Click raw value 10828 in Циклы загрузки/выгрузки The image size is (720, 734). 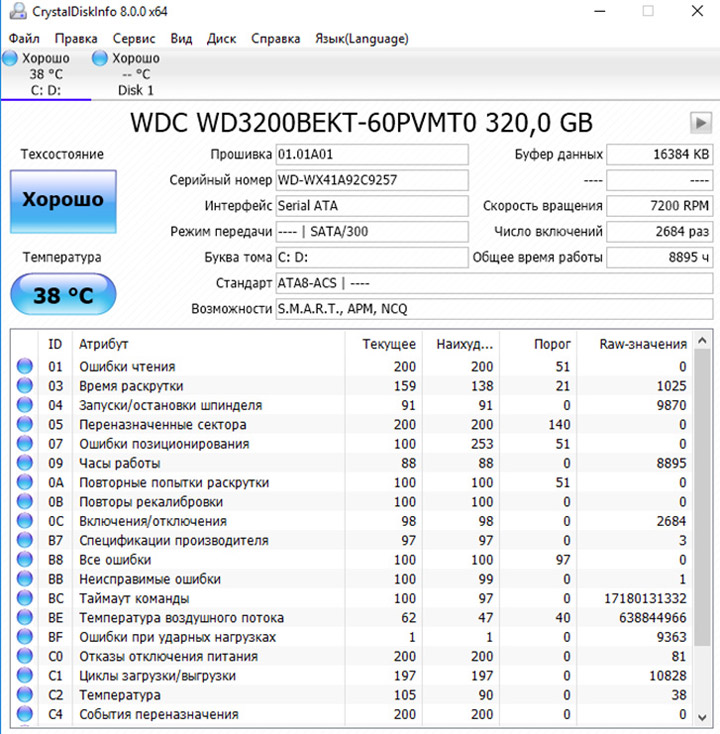(668, 675)
